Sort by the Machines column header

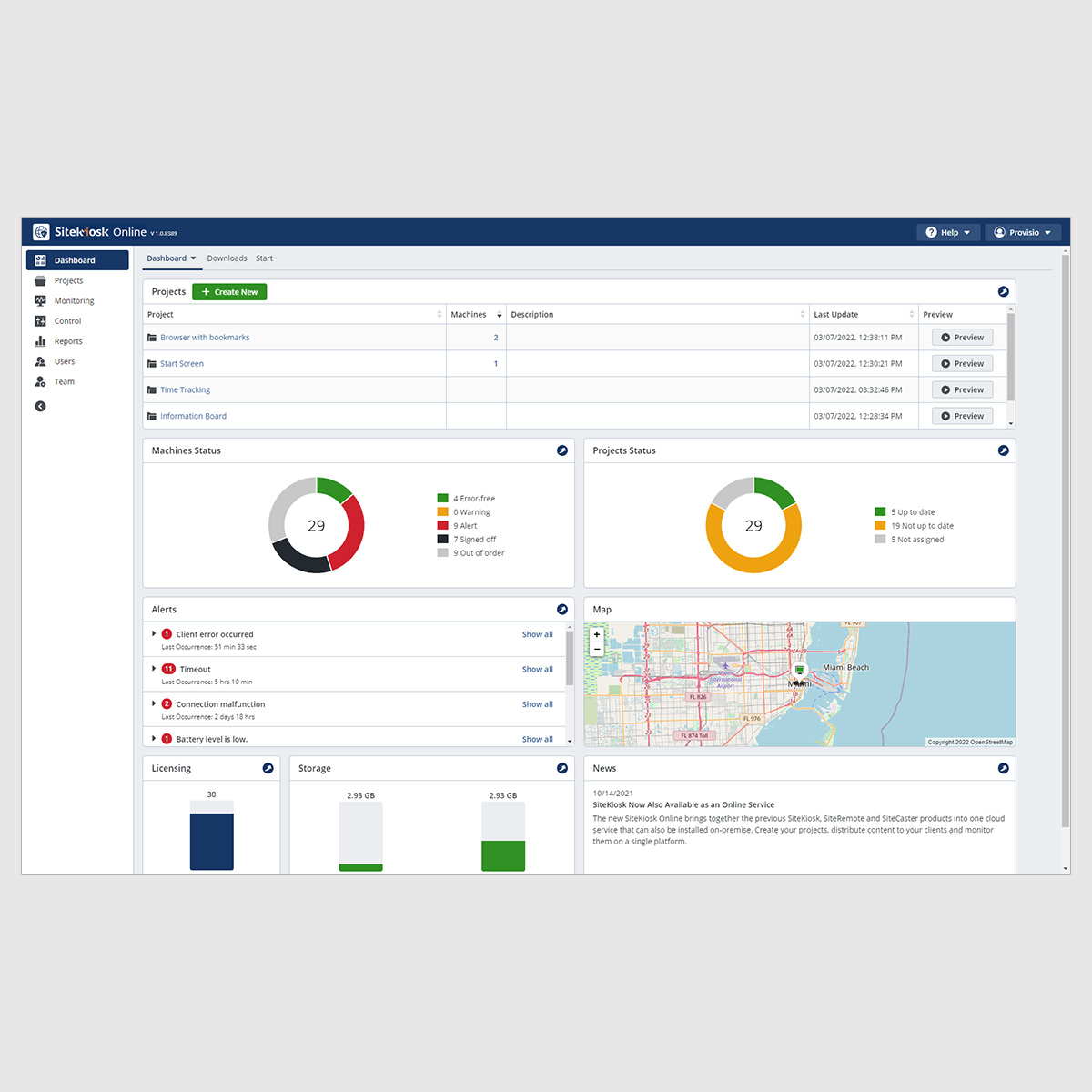[x=469, y=315]
